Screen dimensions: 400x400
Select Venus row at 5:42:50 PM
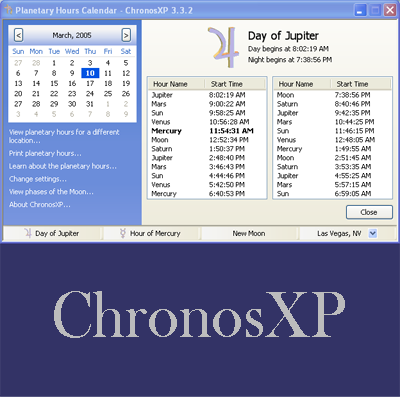coord(207,185)
